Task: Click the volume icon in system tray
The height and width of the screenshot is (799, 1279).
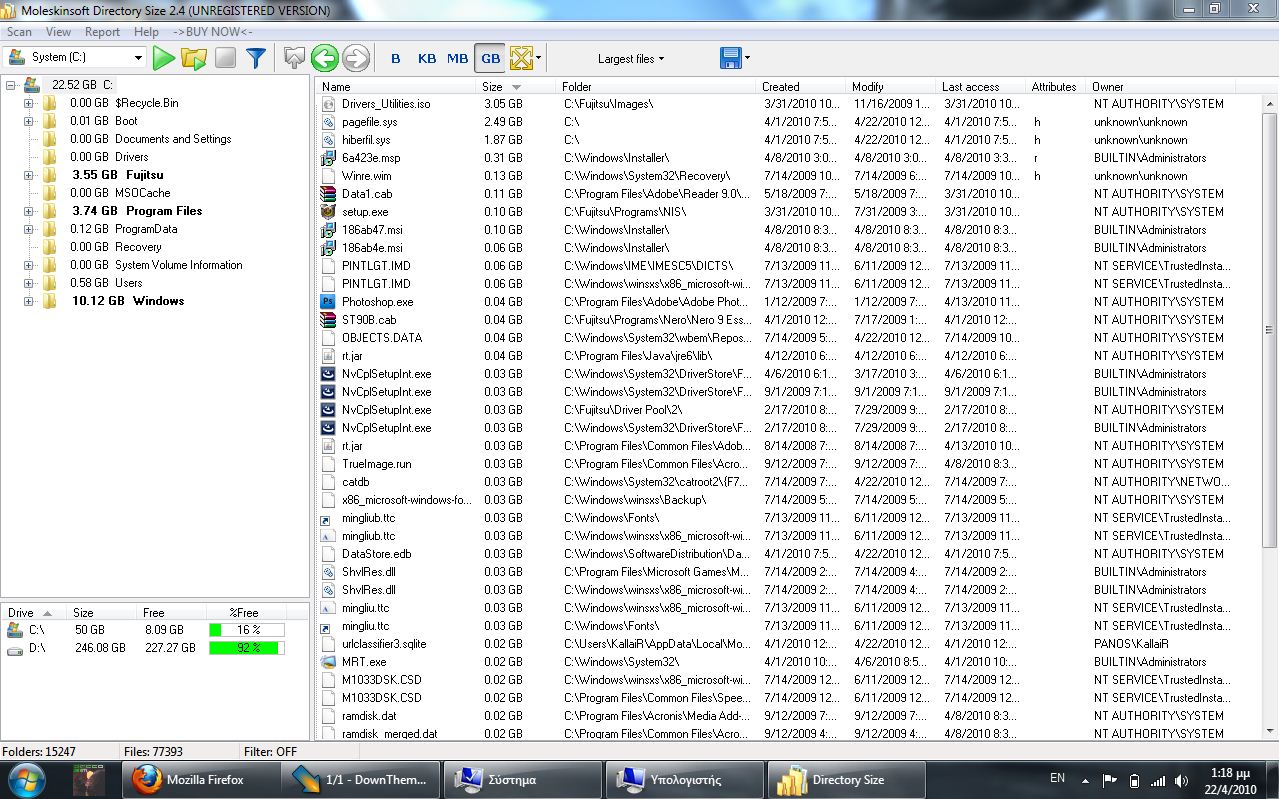Action: tap(1183, 780)
